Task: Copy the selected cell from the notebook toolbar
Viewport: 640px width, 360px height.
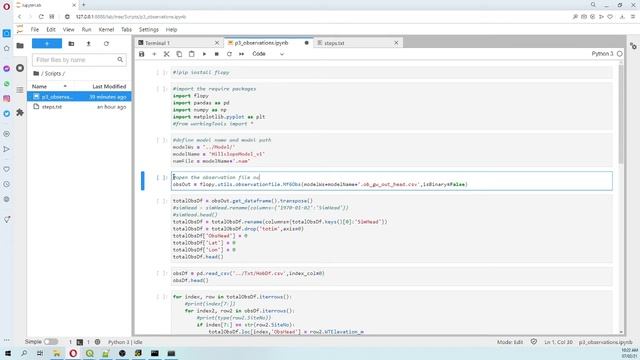Action: pyautogui.click(x=179, y=54)
